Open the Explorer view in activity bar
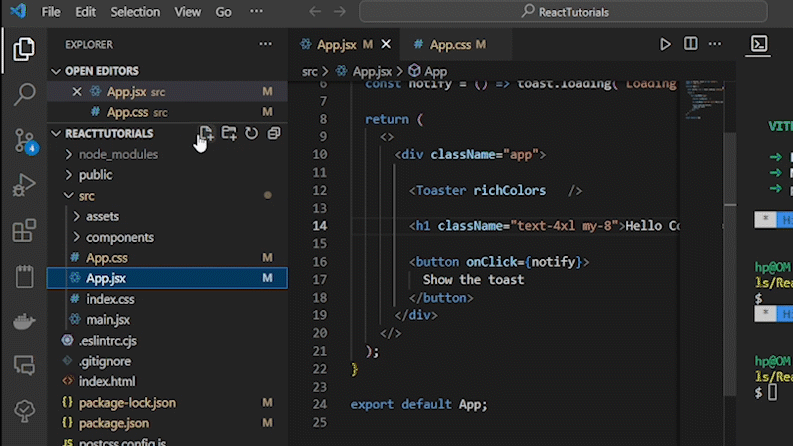 point(24,49)
